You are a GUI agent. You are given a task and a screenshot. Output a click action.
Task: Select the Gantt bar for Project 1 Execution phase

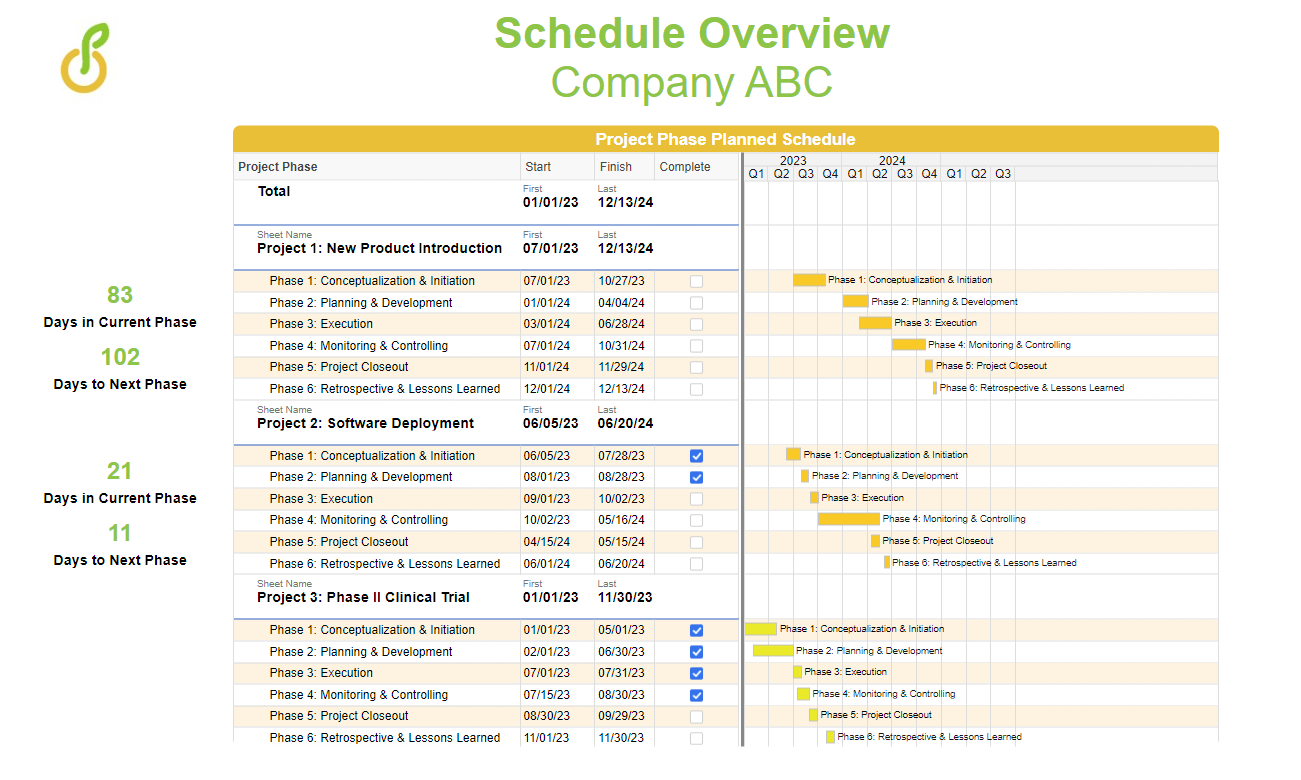pos(875,323)
